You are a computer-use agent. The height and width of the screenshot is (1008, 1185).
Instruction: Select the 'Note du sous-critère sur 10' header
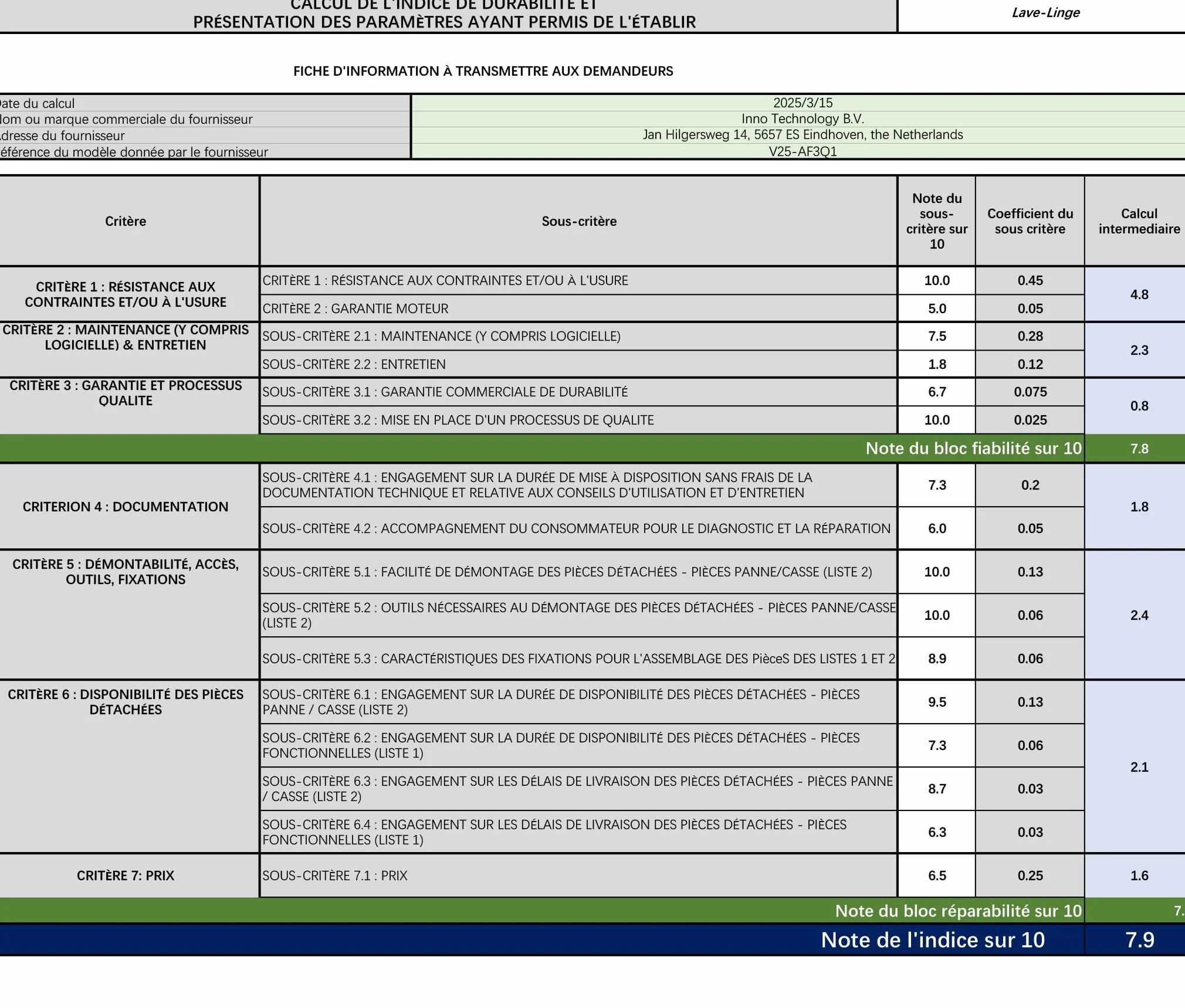(937, 221)
